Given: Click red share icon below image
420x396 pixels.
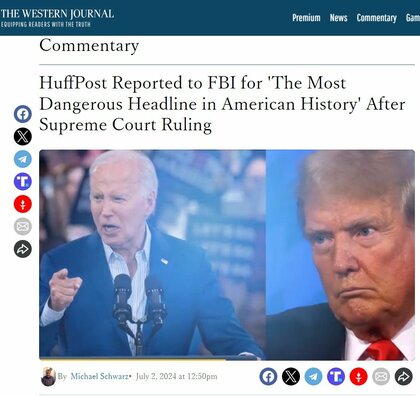Looking at the screenshot, I should (x=358, y=377).
